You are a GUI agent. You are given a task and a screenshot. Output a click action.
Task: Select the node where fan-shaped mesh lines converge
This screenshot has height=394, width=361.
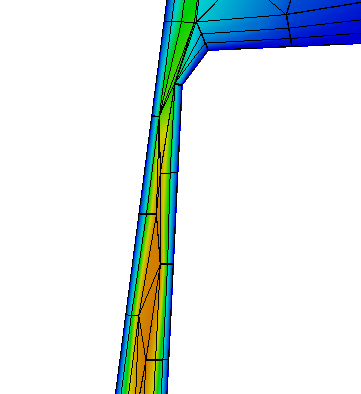coord(196,22)
